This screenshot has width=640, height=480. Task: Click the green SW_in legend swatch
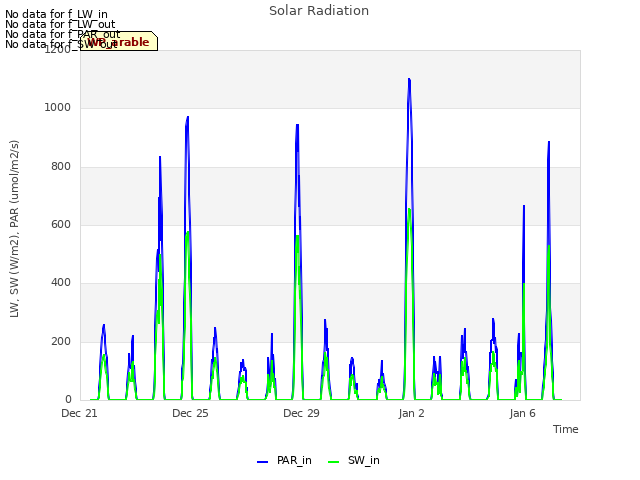click(333, 462)
